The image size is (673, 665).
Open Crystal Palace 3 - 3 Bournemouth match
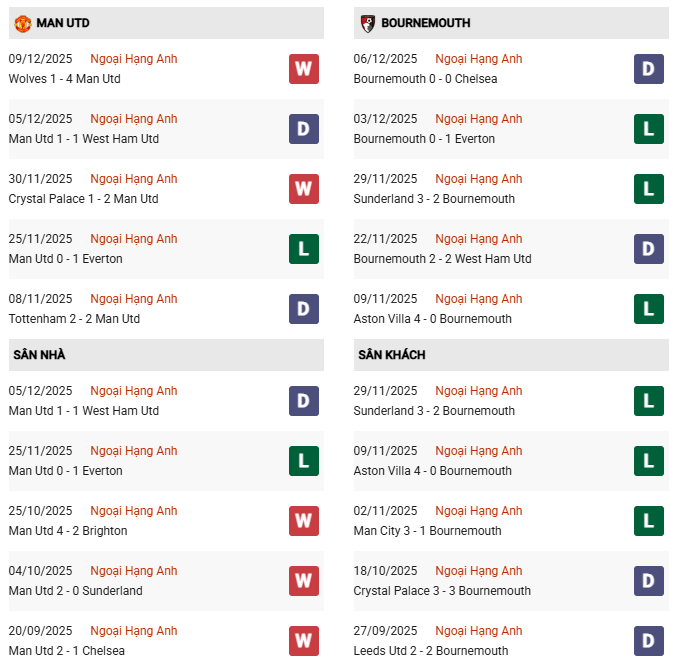point(442,591)
